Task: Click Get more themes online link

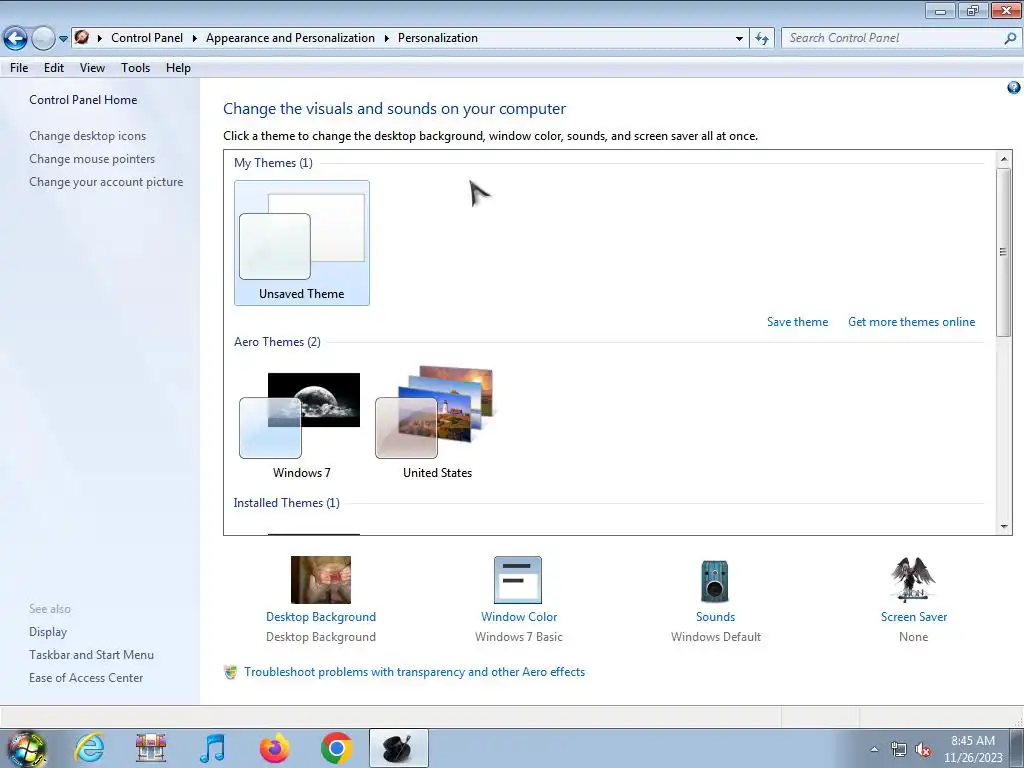Action: pyautogui.click(x=911, y=322)
